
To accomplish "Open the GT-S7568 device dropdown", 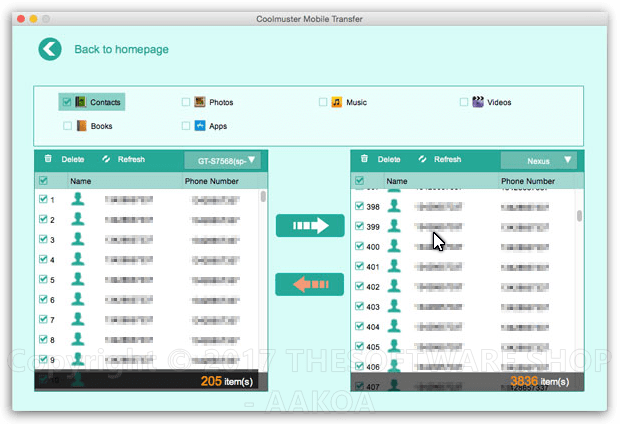I will (223, 161).
